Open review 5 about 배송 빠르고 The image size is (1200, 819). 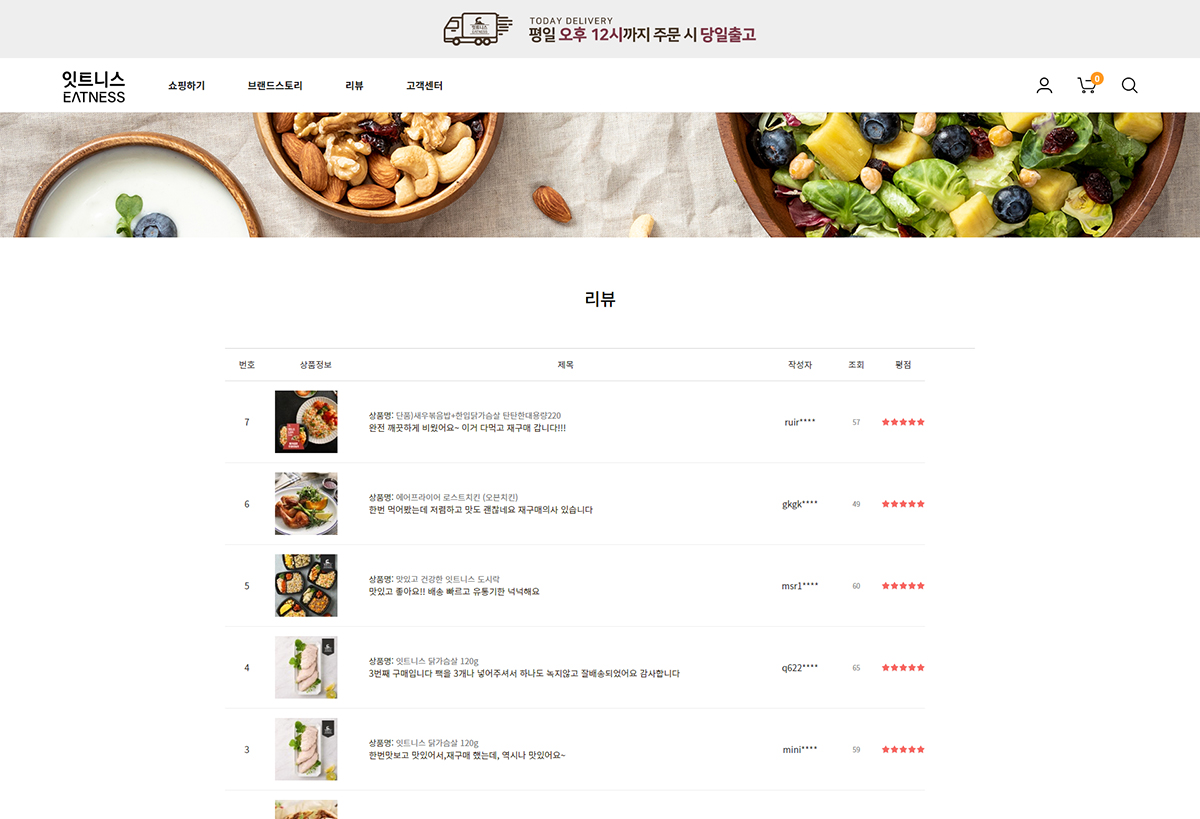coord(454,592)
